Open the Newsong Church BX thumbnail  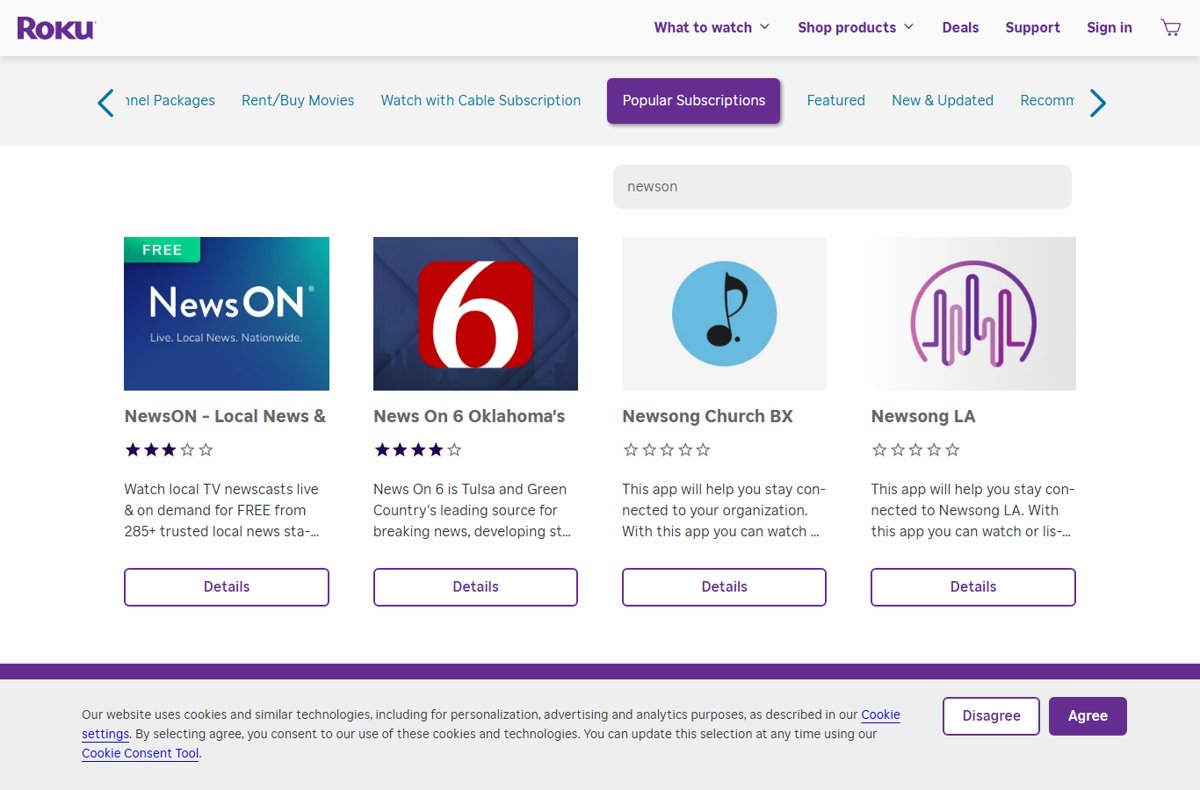click(724, 313)
